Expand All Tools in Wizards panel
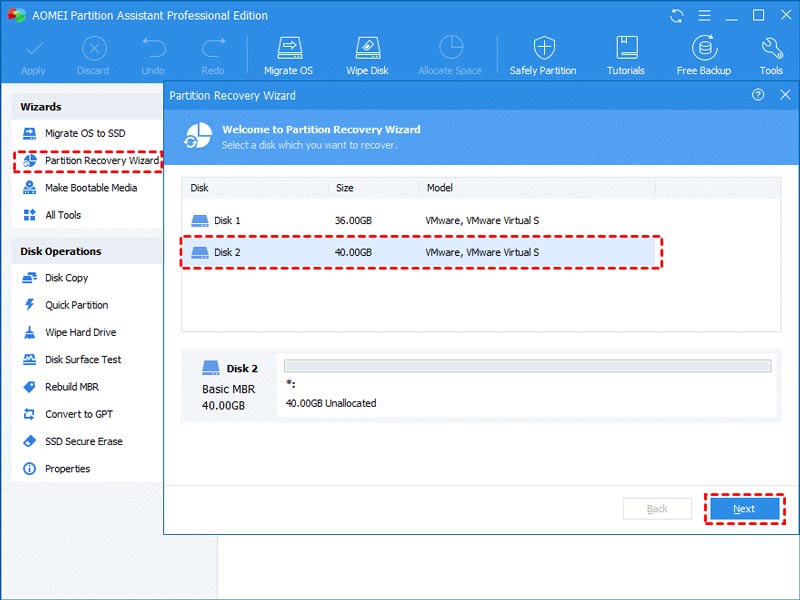The image size is (800, 600). pyautogui.click(x=62, y=215)
